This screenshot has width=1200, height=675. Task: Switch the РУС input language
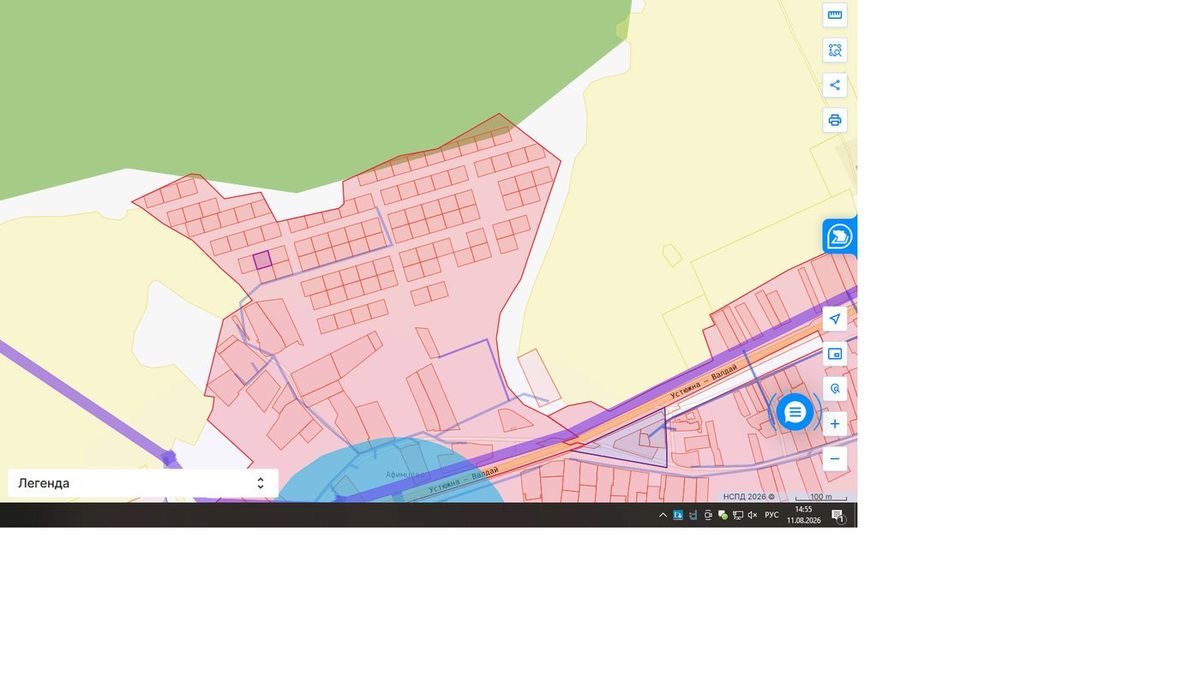(772, 515)
